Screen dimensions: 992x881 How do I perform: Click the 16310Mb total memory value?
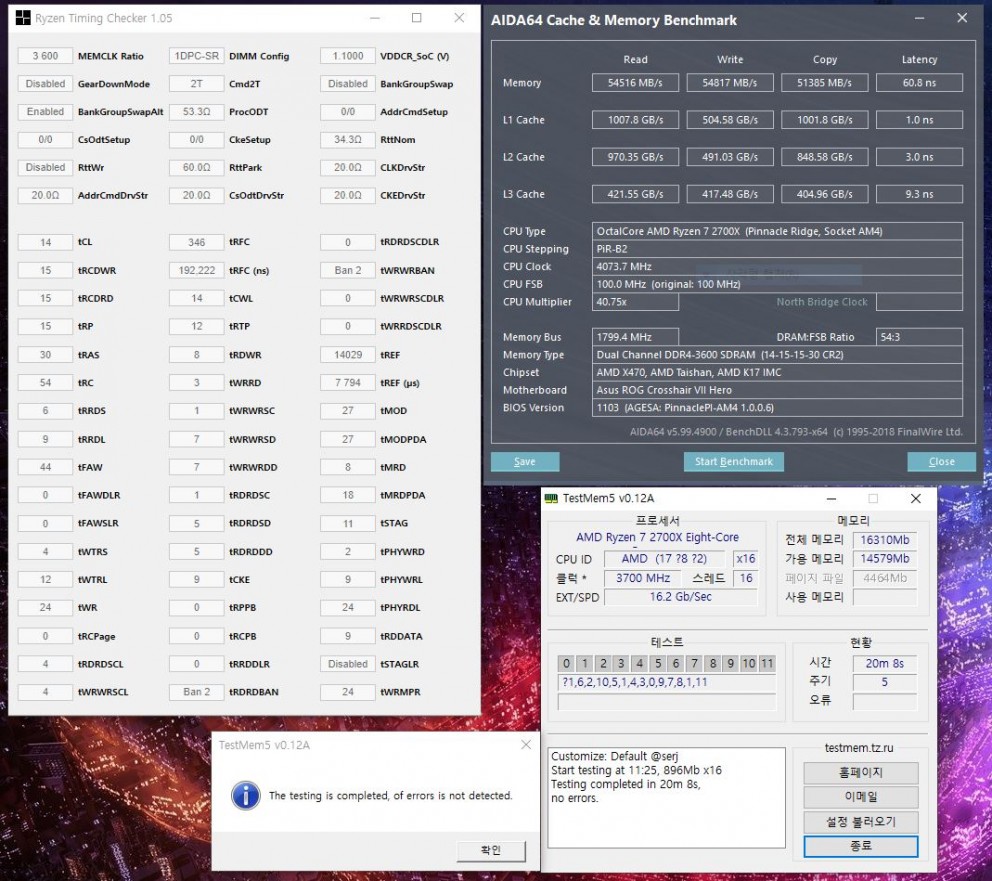tap(884, 540)
